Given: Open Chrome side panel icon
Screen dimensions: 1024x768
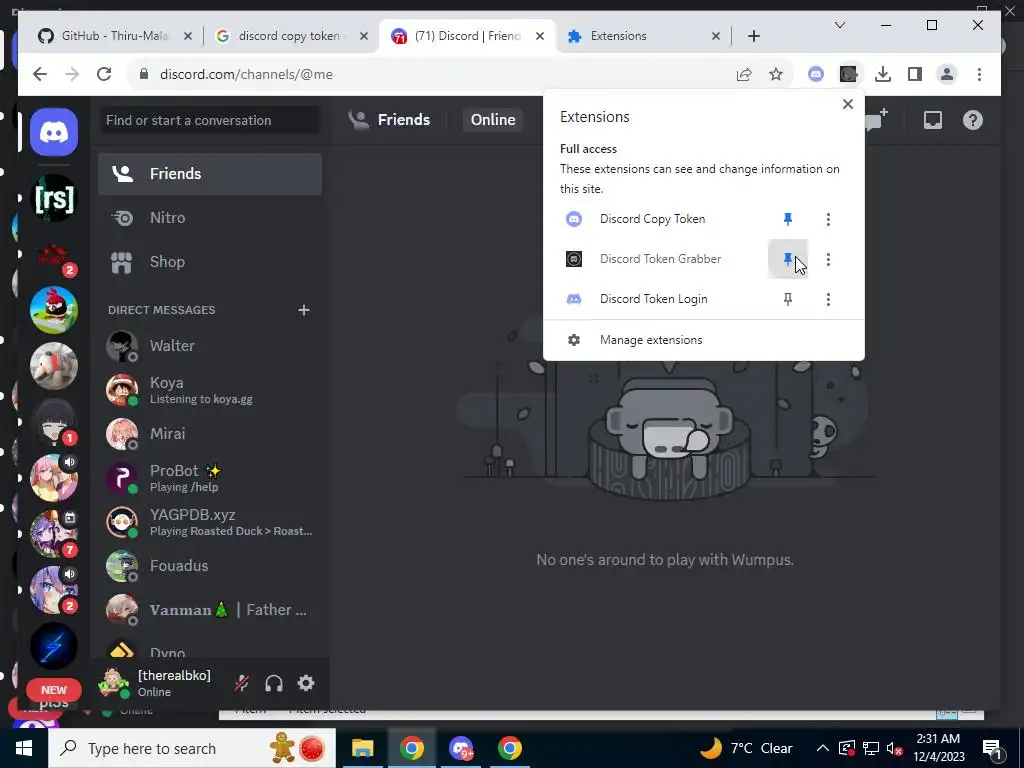Looking at the screenshot, I should (915, 74).
